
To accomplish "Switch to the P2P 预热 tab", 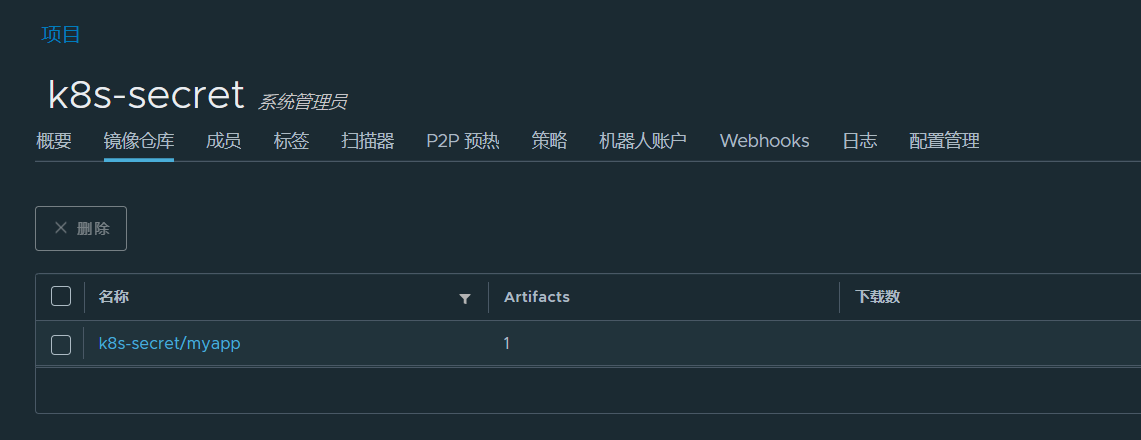I will (463, 141).
